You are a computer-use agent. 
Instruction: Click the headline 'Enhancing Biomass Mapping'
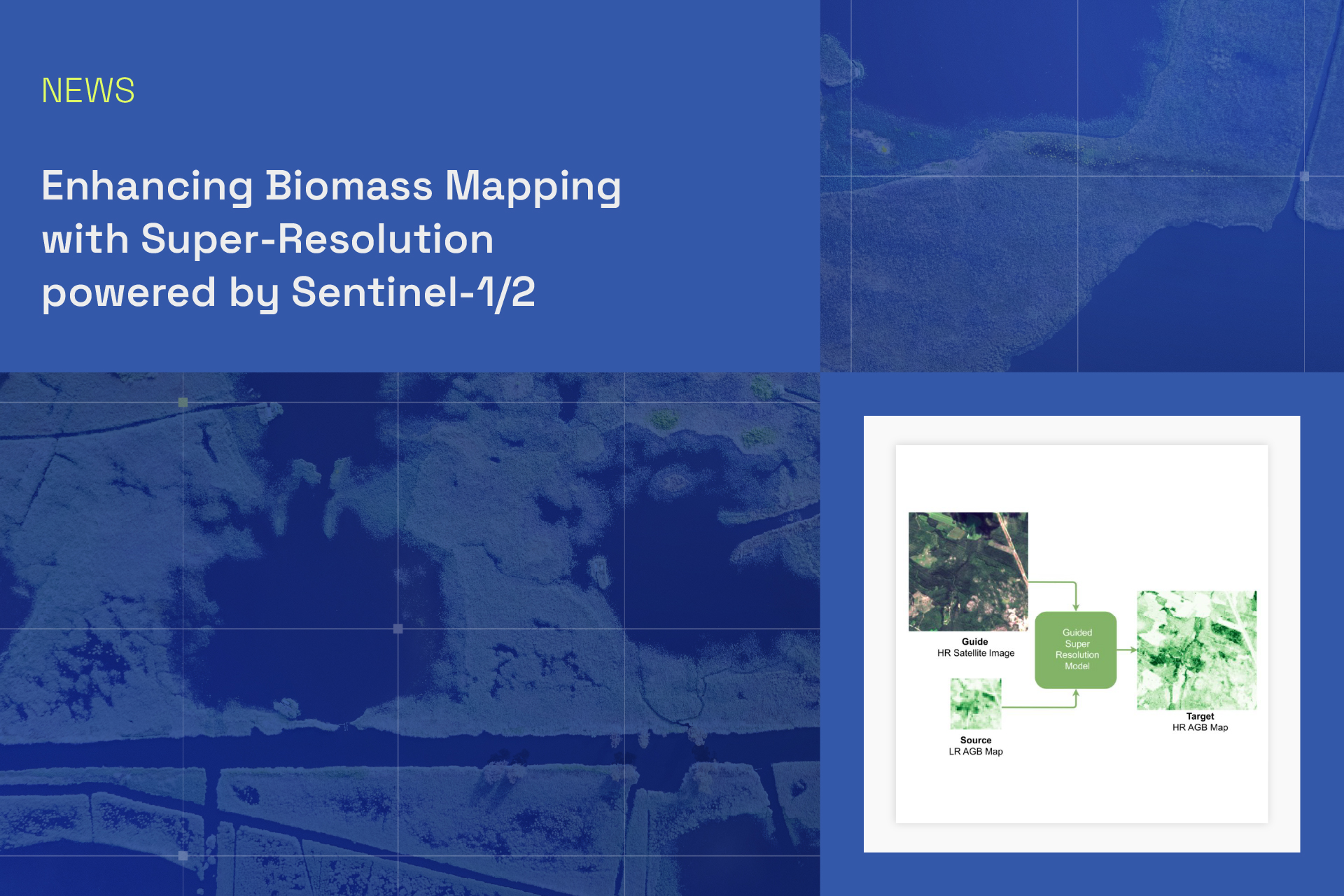(331, 187)
